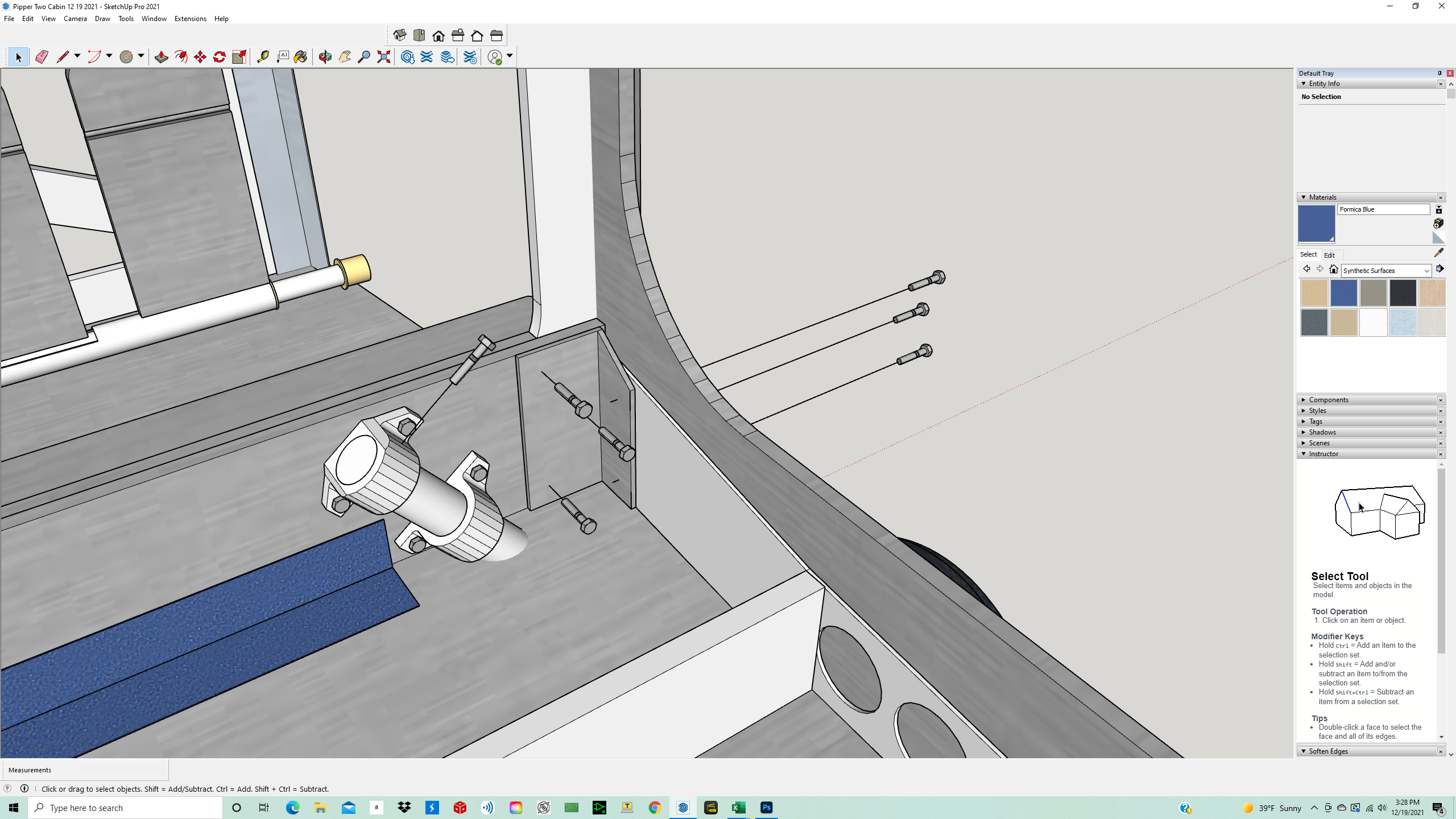Activate the Orbit camera tool
Viewport: 1456px width, 819px height.
[x=325, y=57]
